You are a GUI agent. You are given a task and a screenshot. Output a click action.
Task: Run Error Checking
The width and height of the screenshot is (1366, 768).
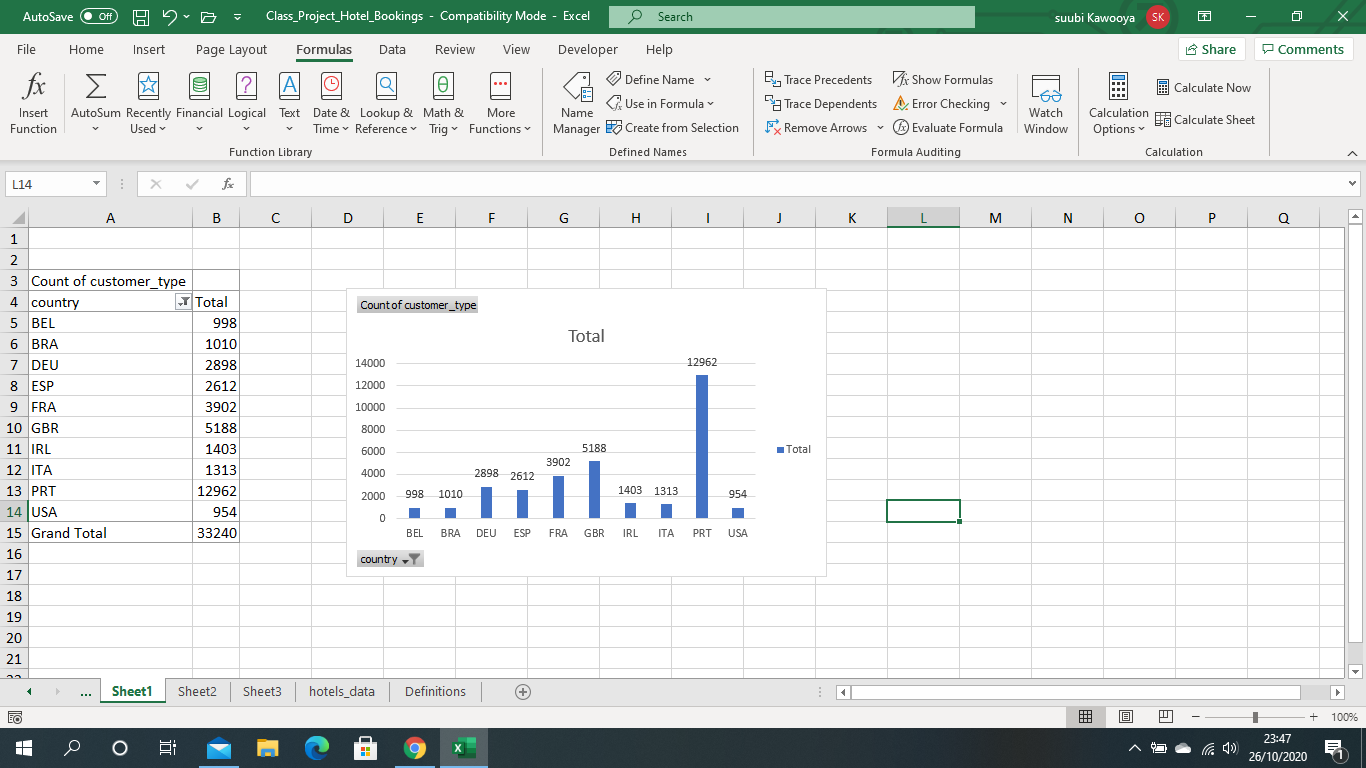[x=941, y=104]
